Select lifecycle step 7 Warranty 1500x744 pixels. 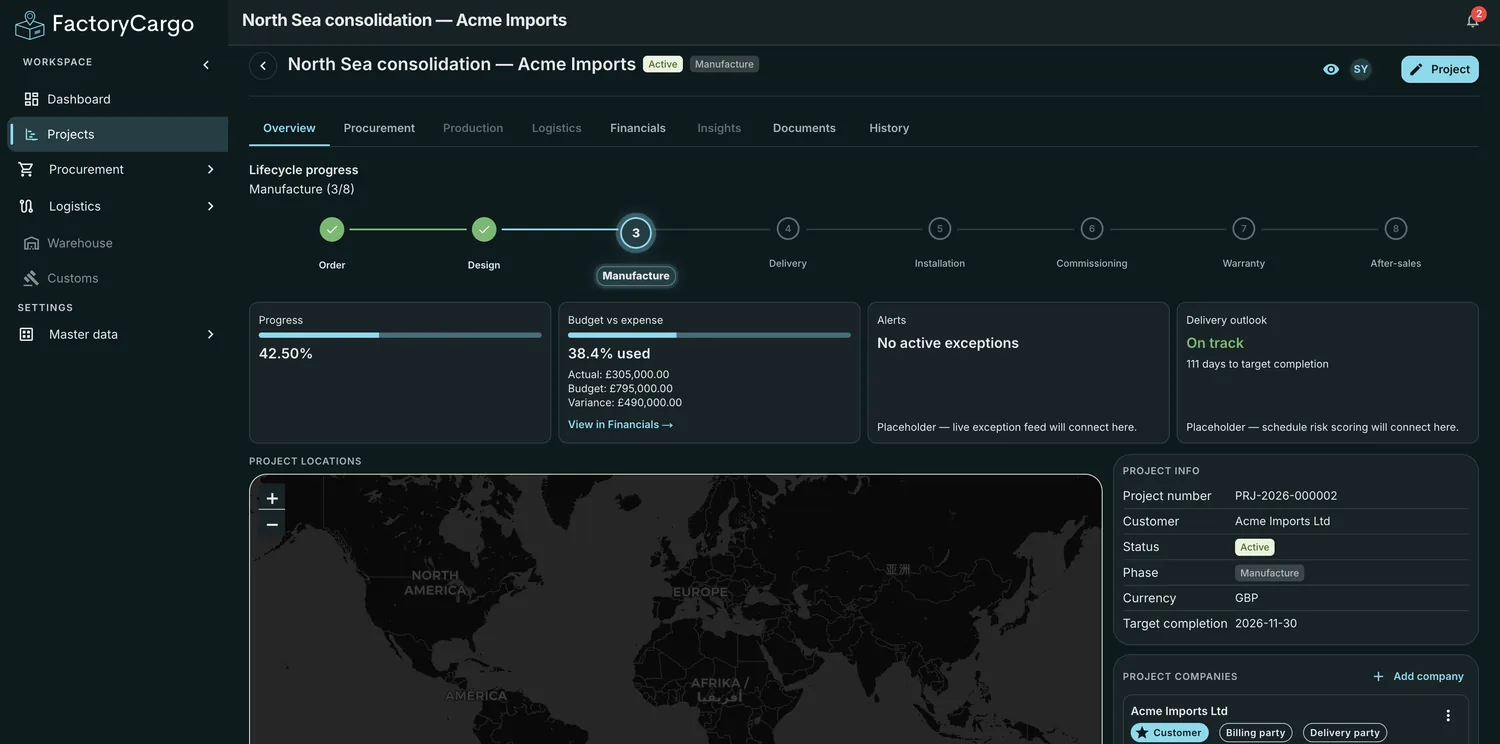(1244, 229)
